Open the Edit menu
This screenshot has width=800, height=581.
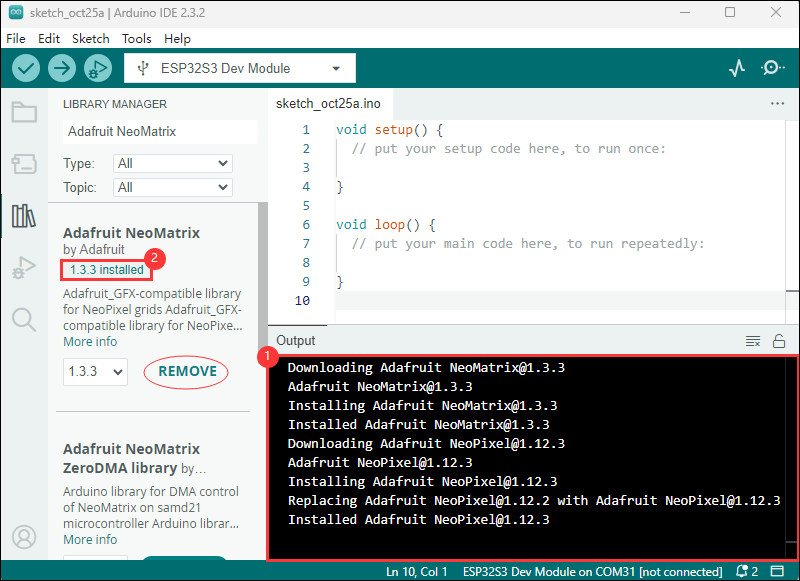point(49,39)
